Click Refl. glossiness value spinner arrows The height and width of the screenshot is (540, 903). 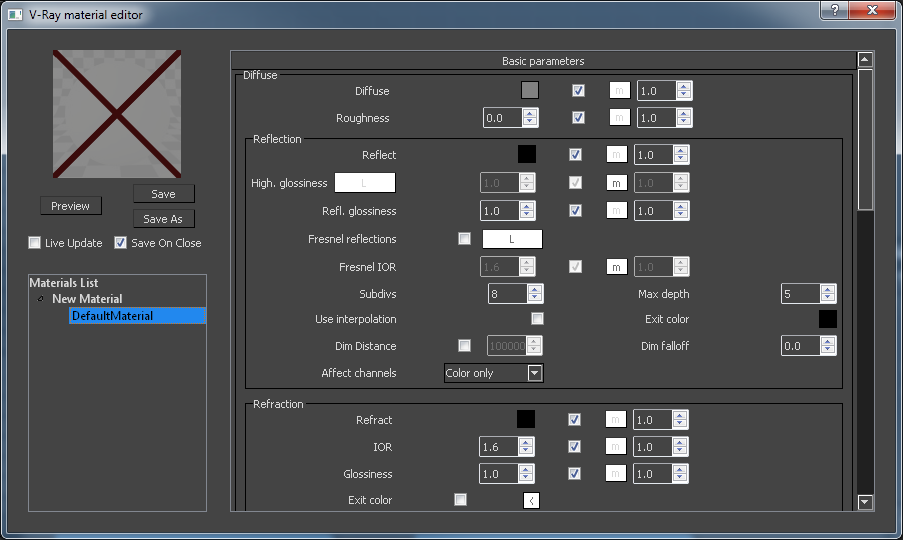(527, 211)
